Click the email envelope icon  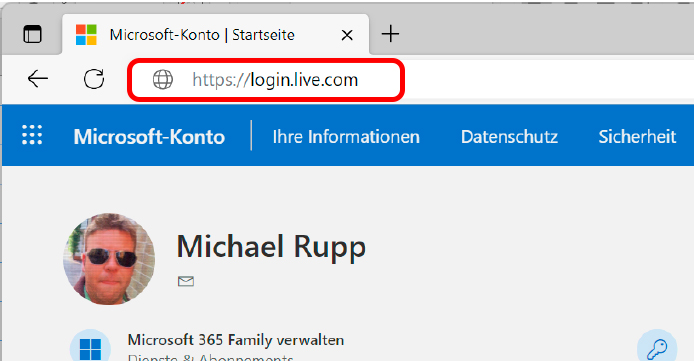pyautogui.click(x=186, y=281)
